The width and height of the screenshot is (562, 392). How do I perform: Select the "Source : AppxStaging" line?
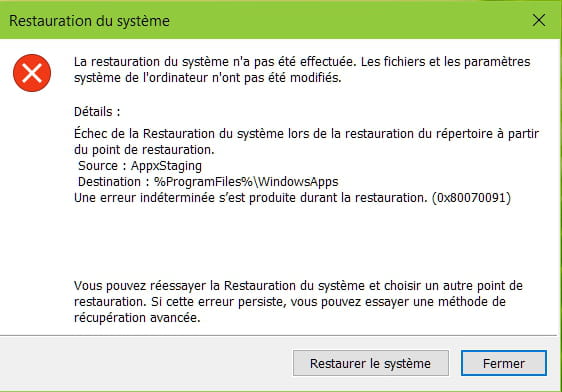tap(140, 166)
